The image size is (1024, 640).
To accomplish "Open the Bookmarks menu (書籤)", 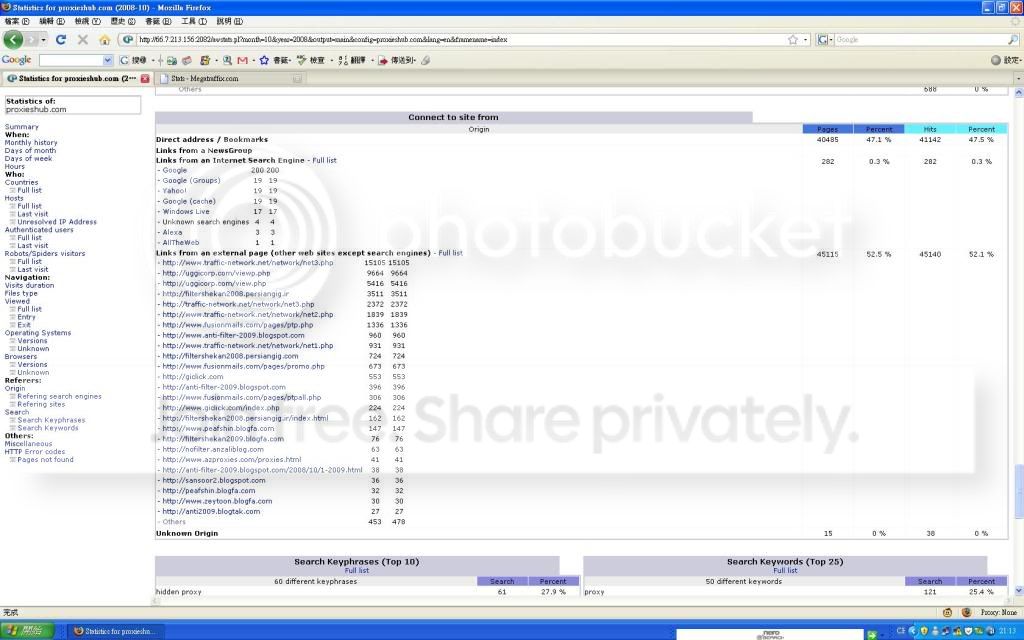I will point(158,21).
